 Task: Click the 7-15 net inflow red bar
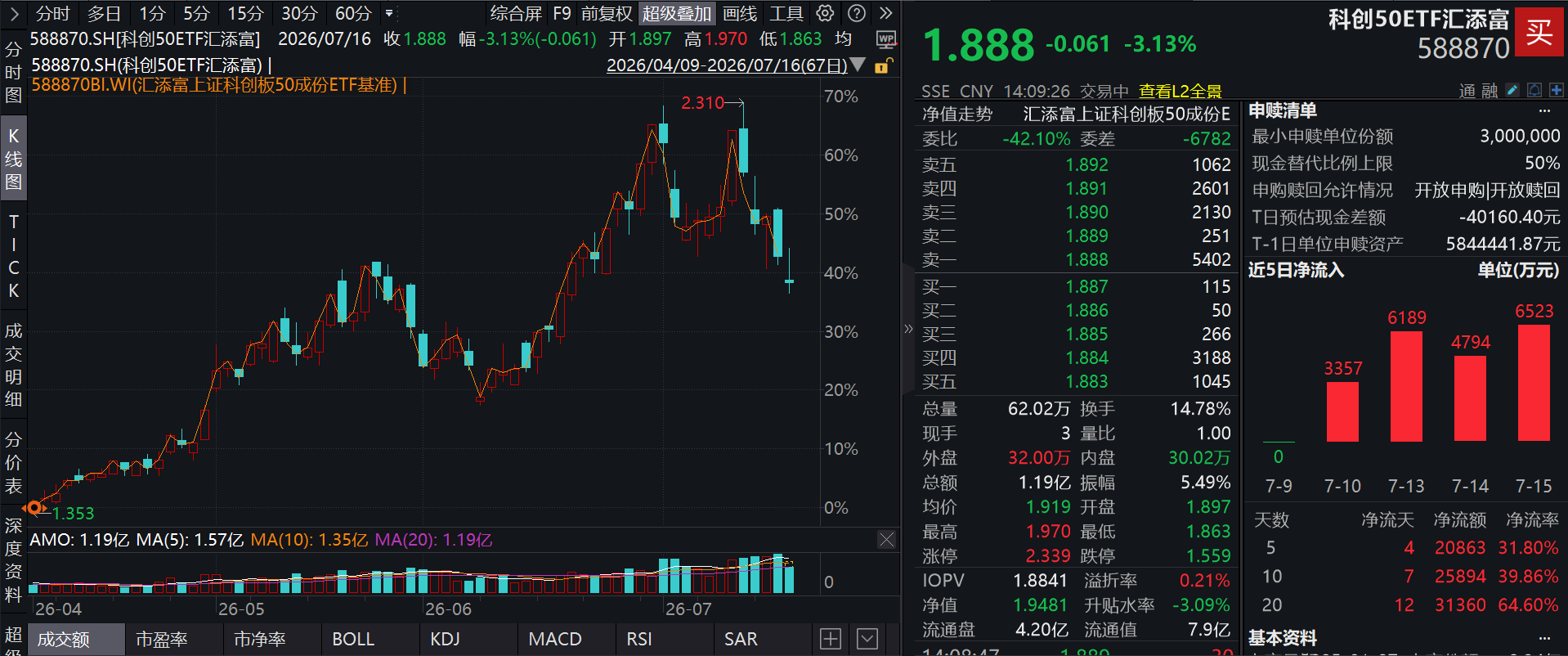(x=1534, y=383)
